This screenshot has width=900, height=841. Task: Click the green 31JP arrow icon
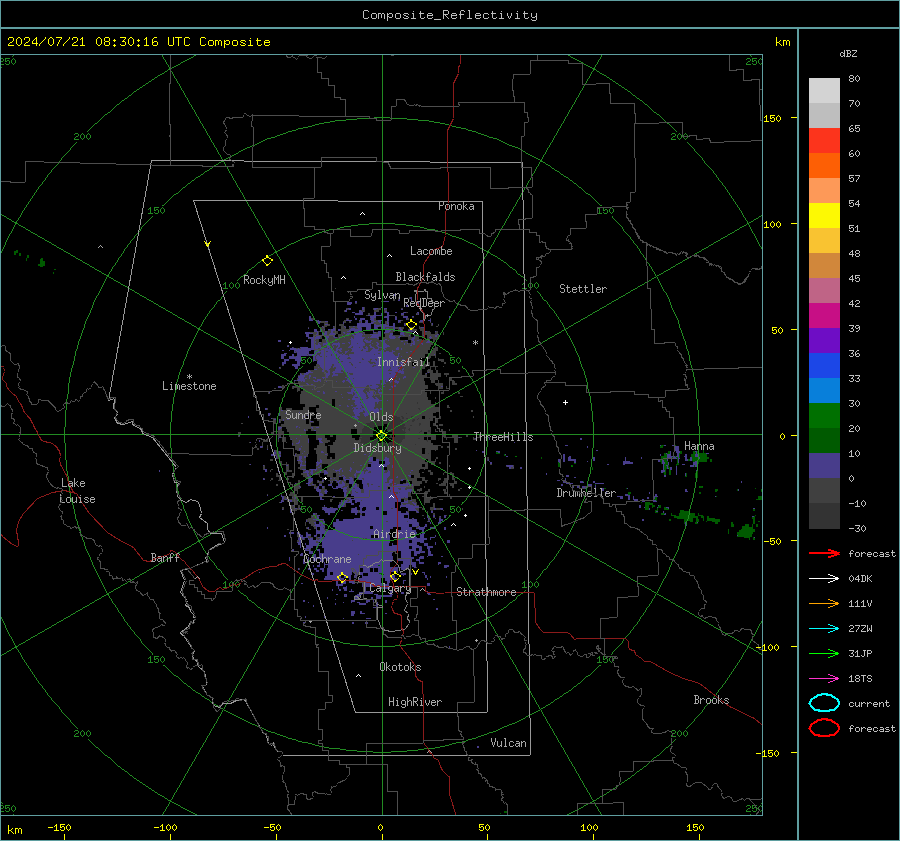click(x=824, y=653)
